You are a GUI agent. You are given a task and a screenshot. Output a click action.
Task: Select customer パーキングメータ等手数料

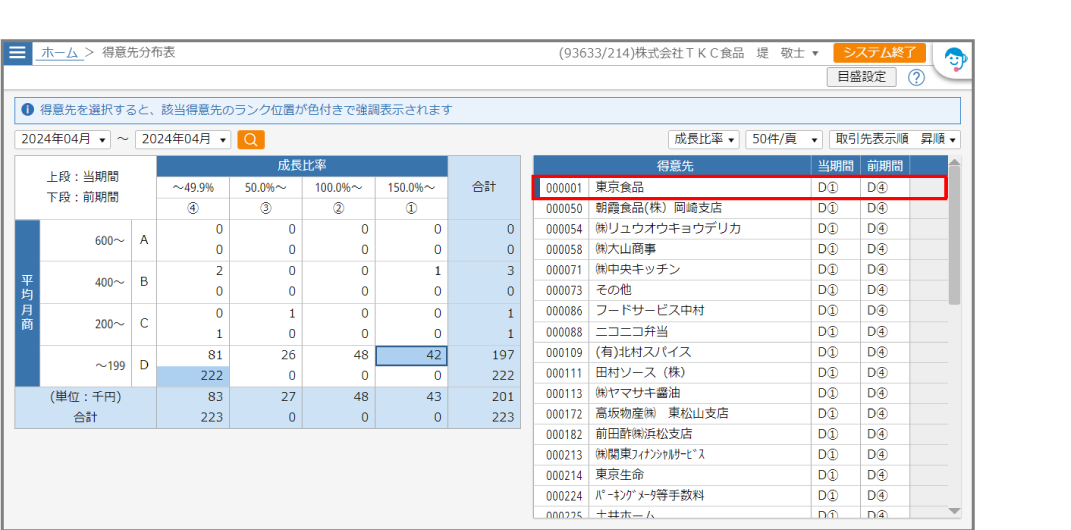[741, 495]
